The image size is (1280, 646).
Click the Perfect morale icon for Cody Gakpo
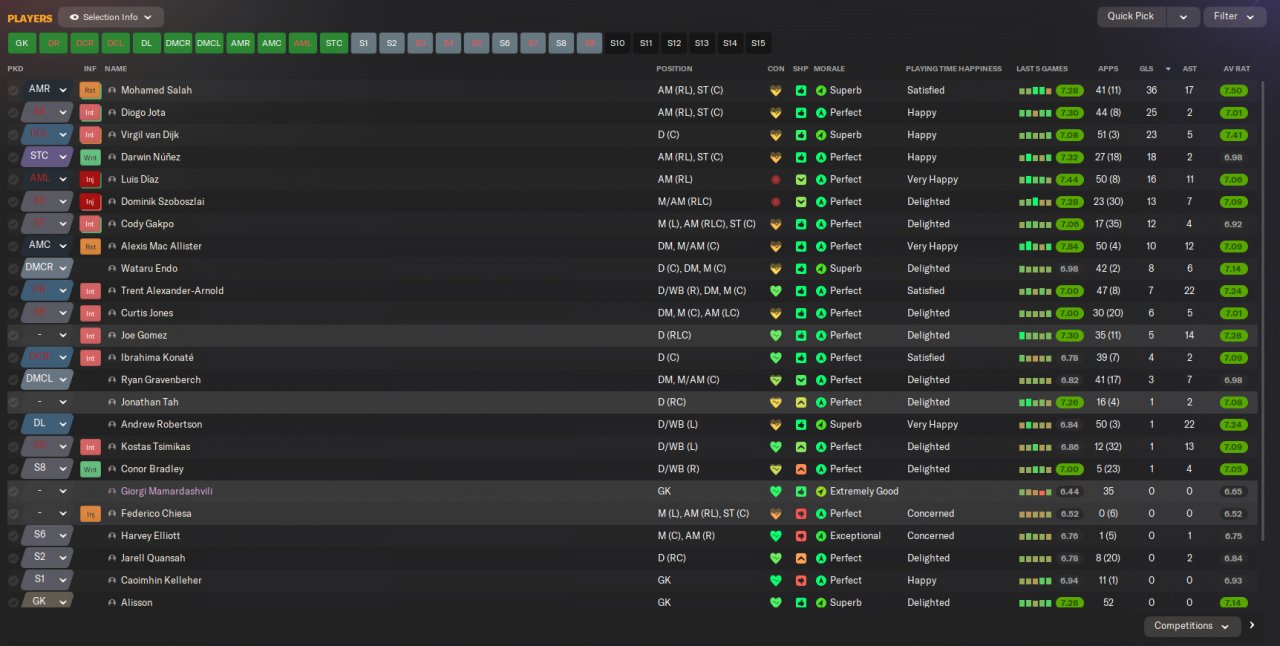point(821,224)
